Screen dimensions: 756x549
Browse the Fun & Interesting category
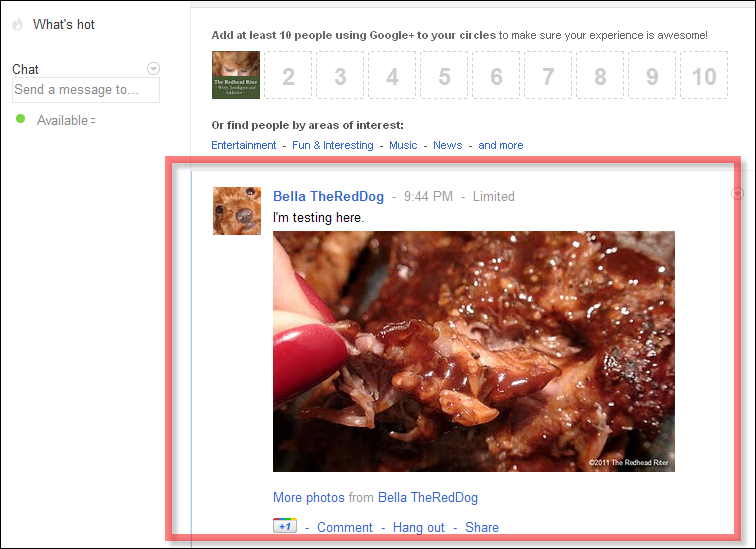(332, 145)
